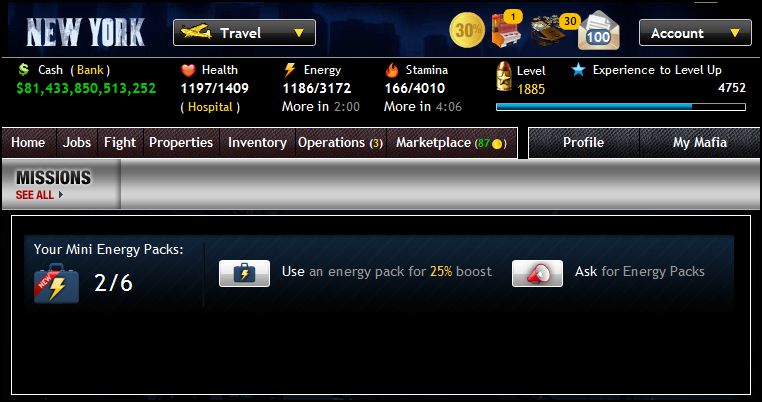Open the slot machine icon with badge 1
Image resolution: width=762 pixels, height=402 pixels.
(506, 29)
